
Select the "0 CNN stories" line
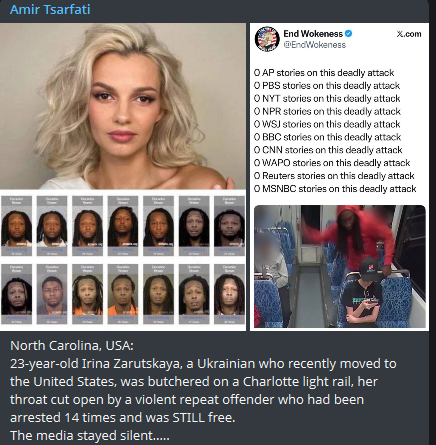[328, 150]
